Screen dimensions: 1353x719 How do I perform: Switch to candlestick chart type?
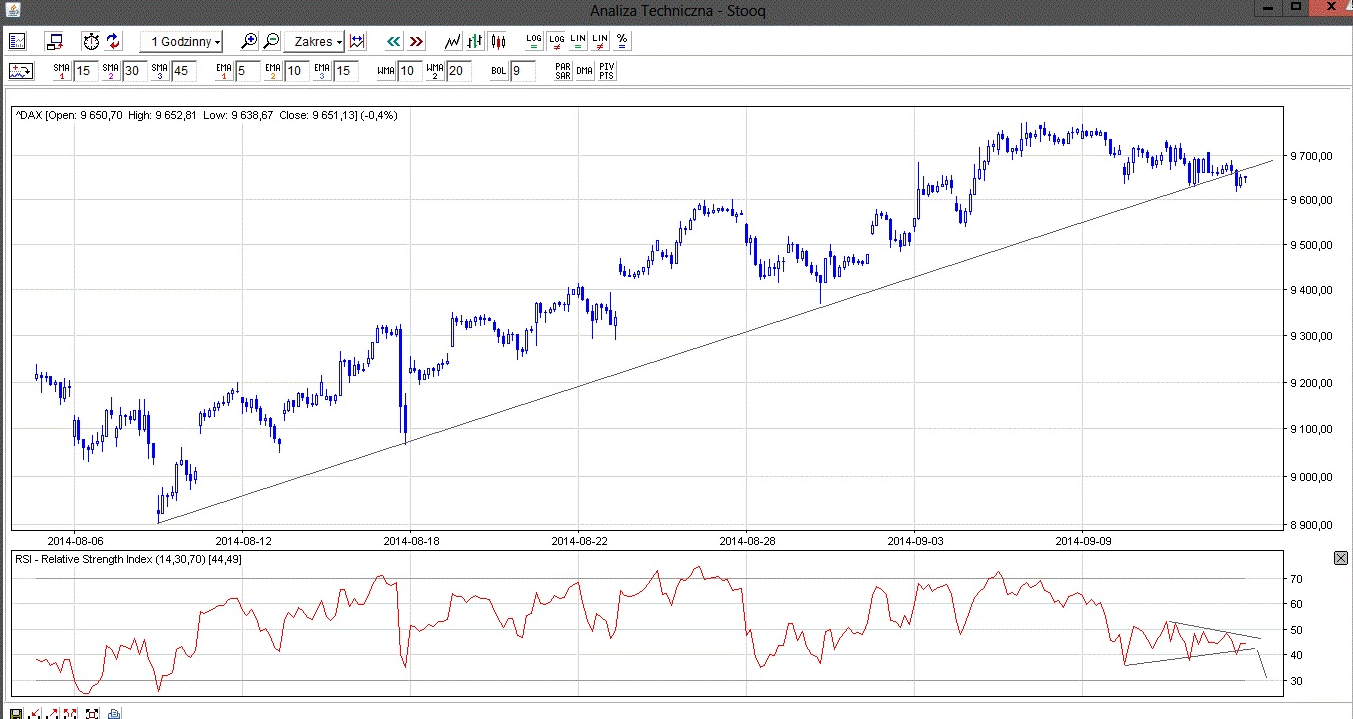click(x=499, y=41)
